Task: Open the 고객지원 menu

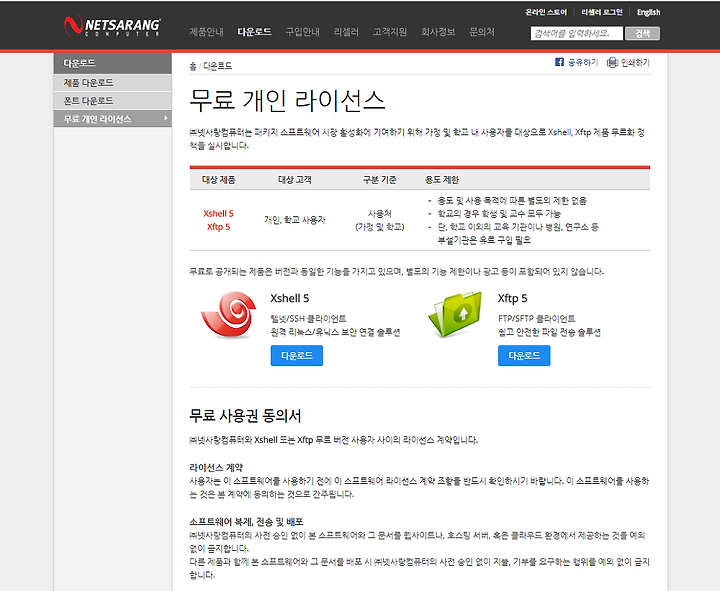Action: click(390, 32)
